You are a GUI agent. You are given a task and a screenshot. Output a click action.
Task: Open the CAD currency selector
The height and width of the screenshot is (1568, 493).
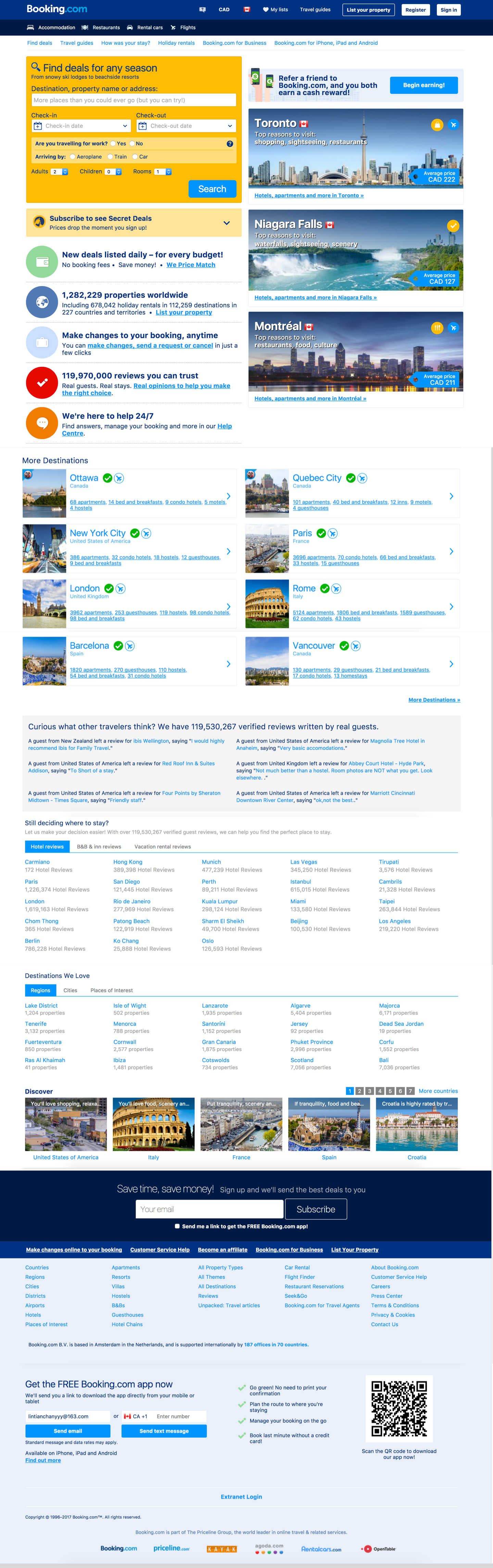tap(224, 10)
